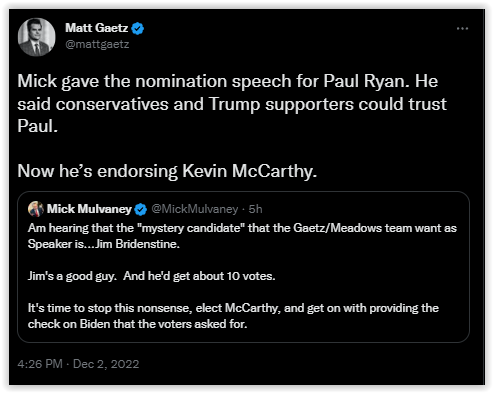This screenshot has width=493, height=393.
Task: Click 'check on Biden that the voters' line
Action: (x=138, y=324)
